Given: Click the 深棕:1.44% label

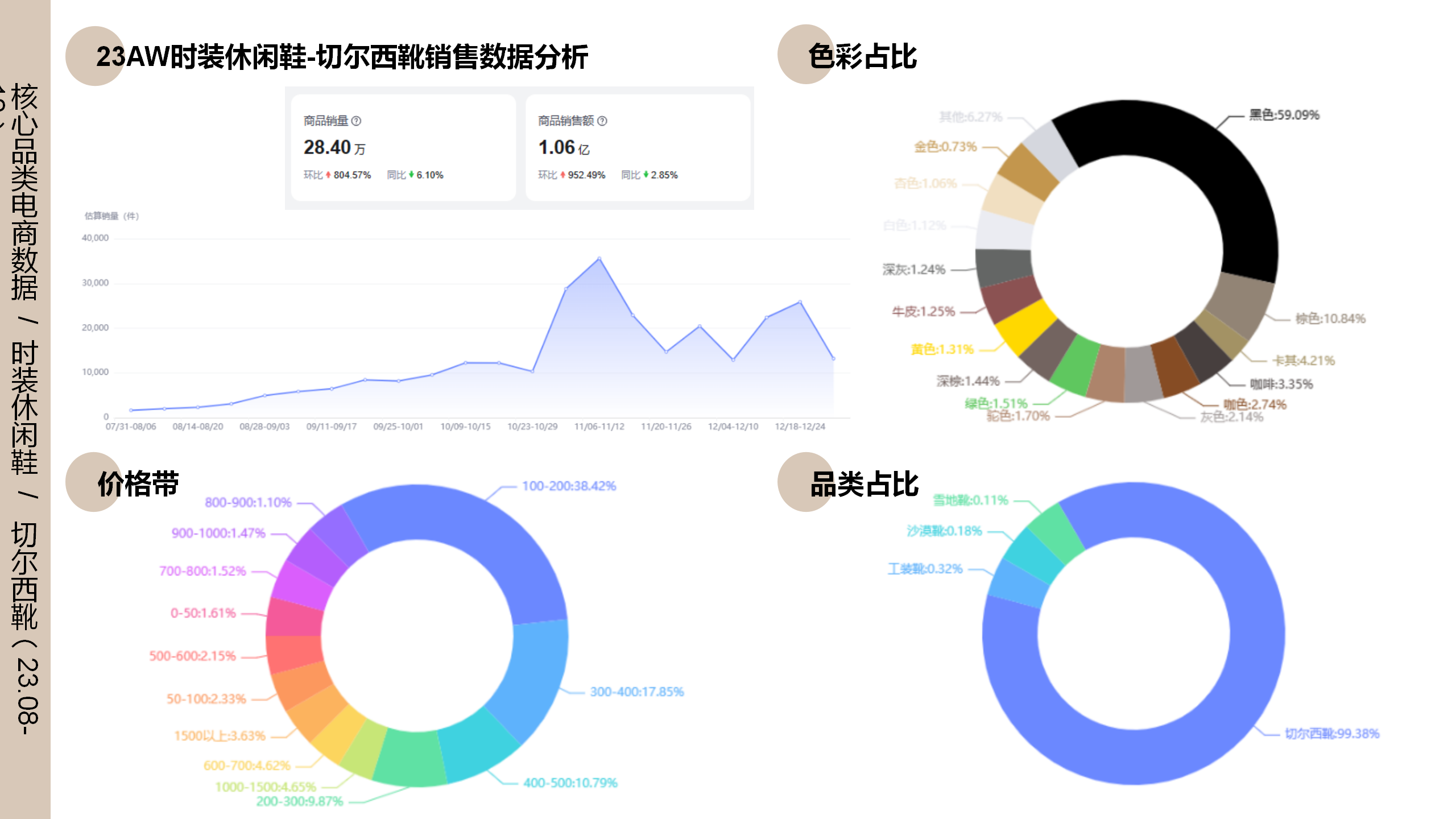Looking at the screenshot, I should pyautogui.click(x=968, y=381).
